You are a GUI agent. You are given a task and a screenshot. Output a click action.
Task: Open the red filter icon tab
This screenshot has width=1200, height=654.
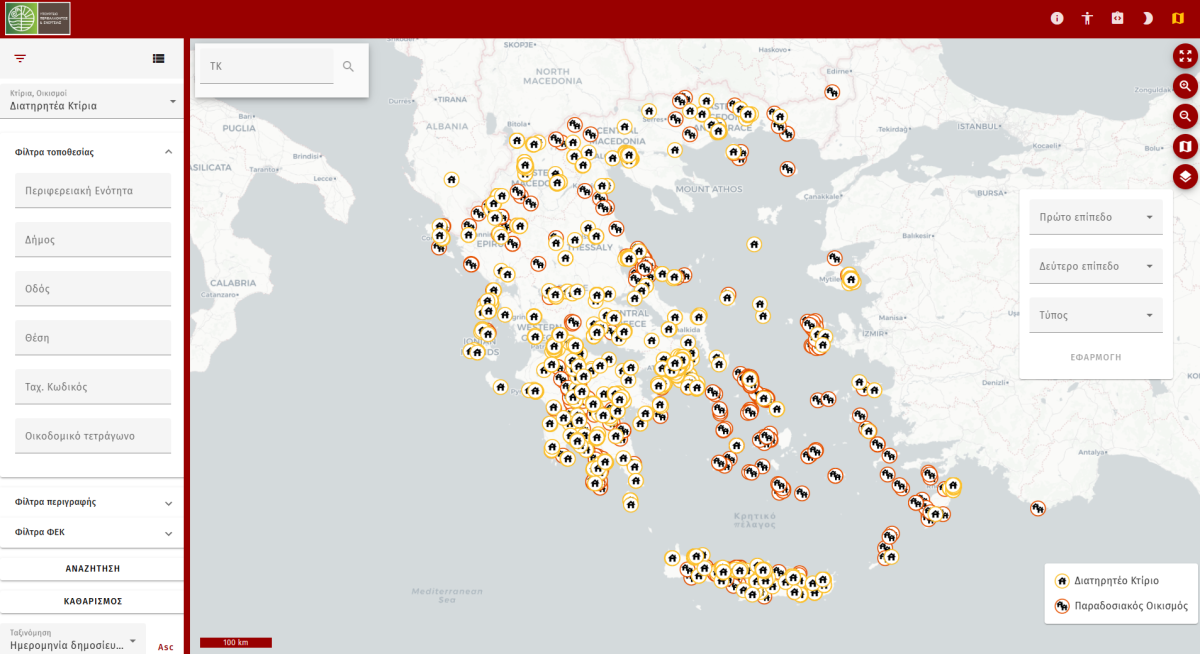click(20, 59)
